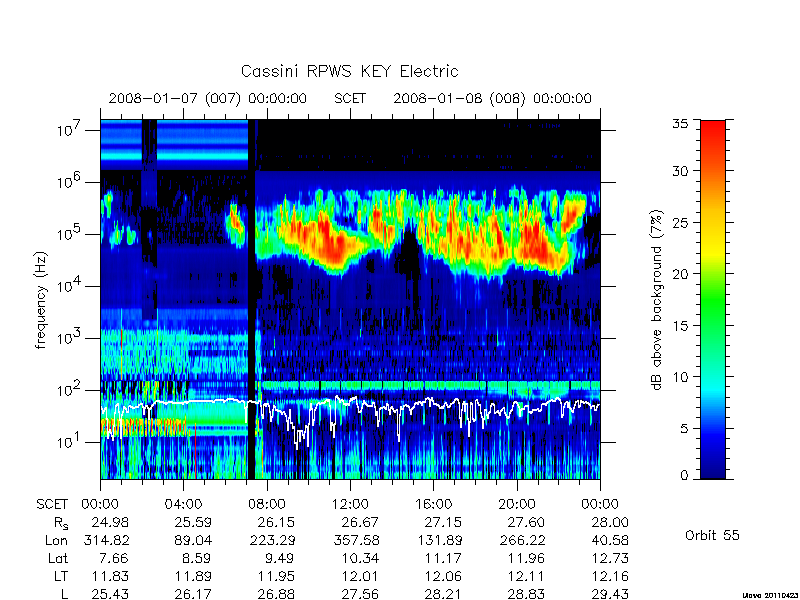800x600 pixels.
Task: Click the SCET time label 08:00
Action: 267,504
